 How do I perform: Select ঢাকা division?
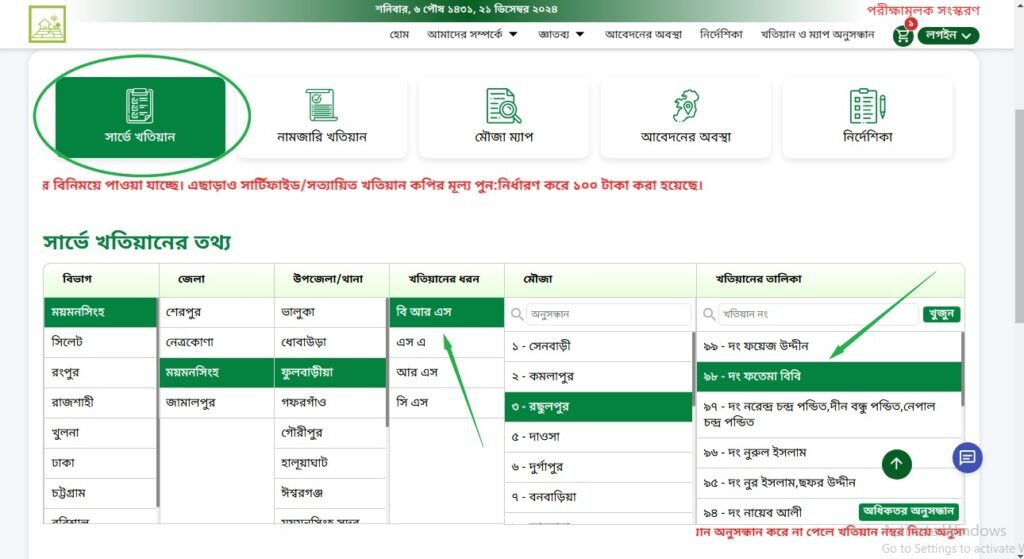tap(100, 463)
